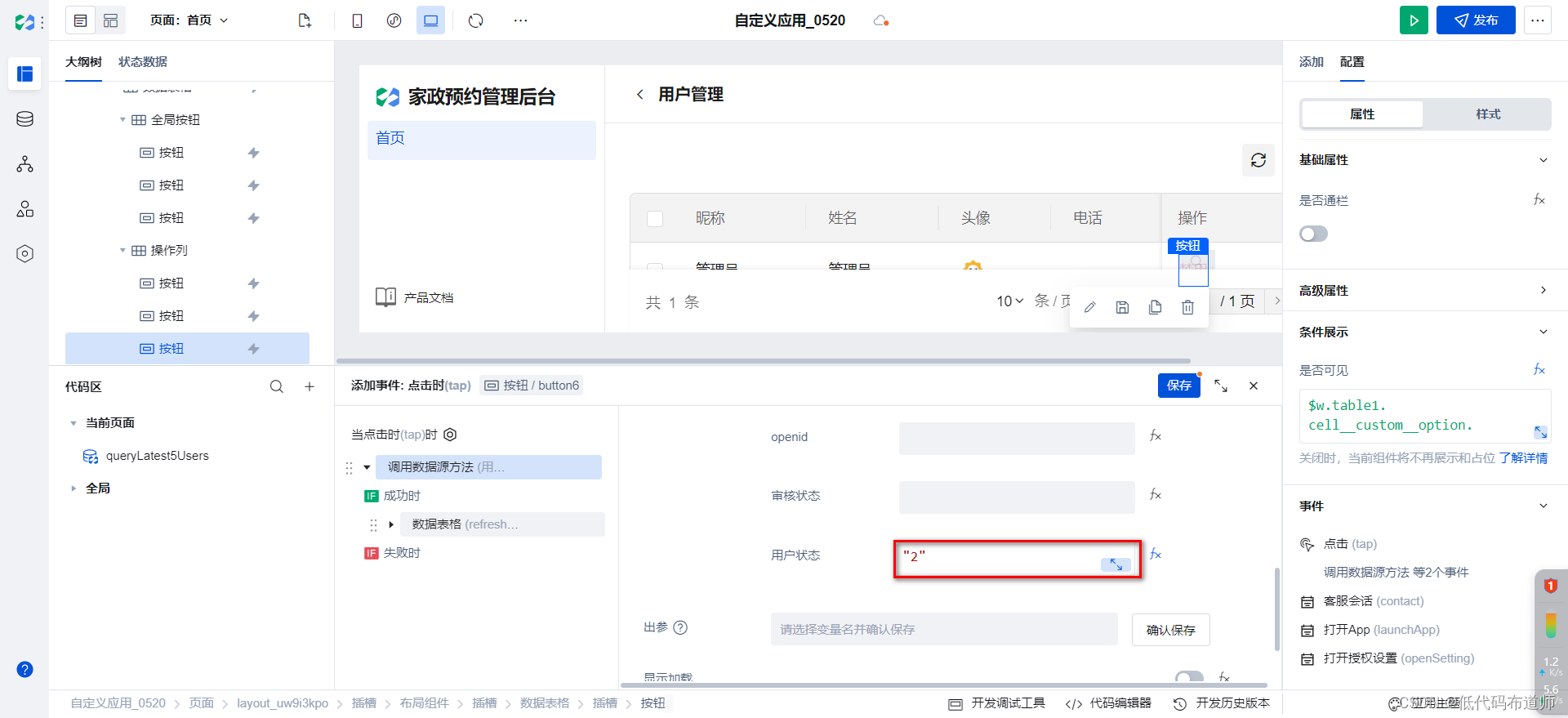Open the workflow sidebar icon
1568x718 pixels.
25,164
